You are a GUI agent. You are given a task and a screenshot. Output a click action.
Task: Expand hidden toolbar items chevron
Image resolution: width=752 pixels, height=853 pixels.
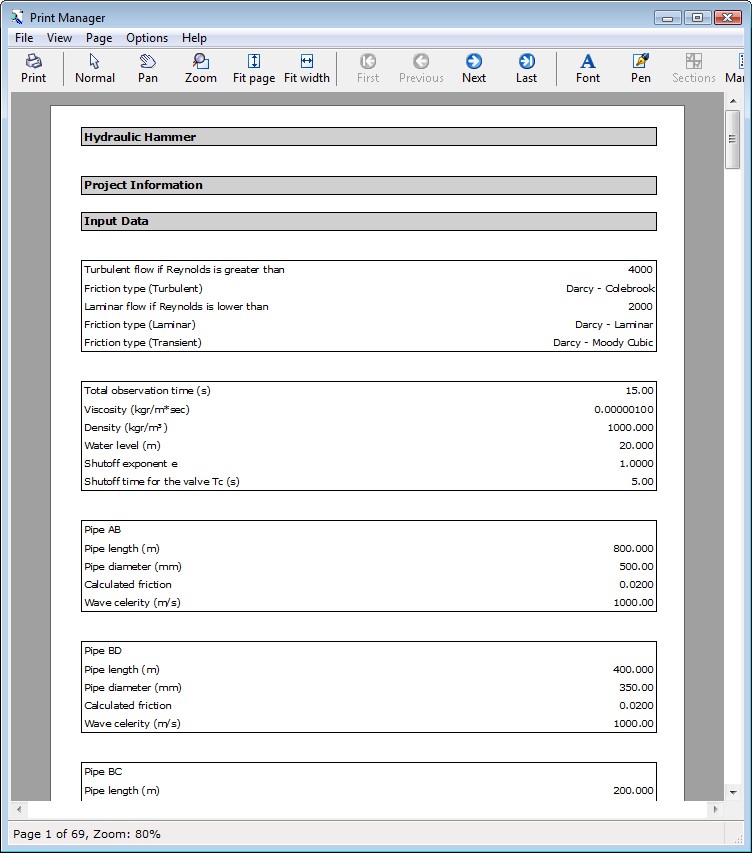pos(740,68)
